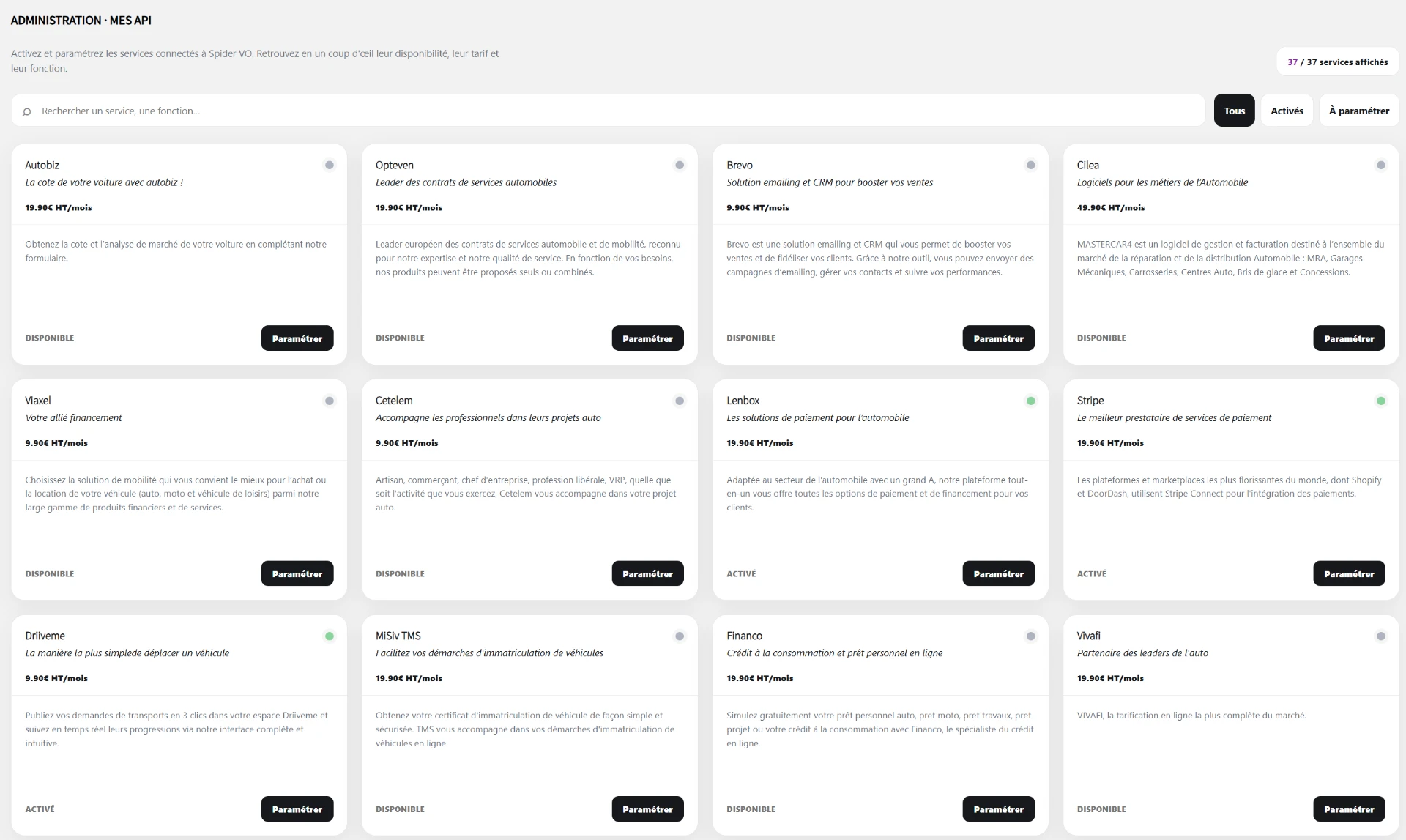Click the Vivafi service name
Screen dimensions: 1406x840
tap(1088, 636)
